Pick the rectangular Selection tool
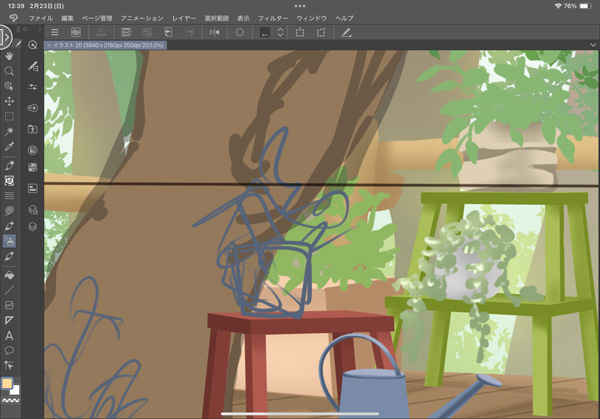The image size is (600, 419). [9, 116]
